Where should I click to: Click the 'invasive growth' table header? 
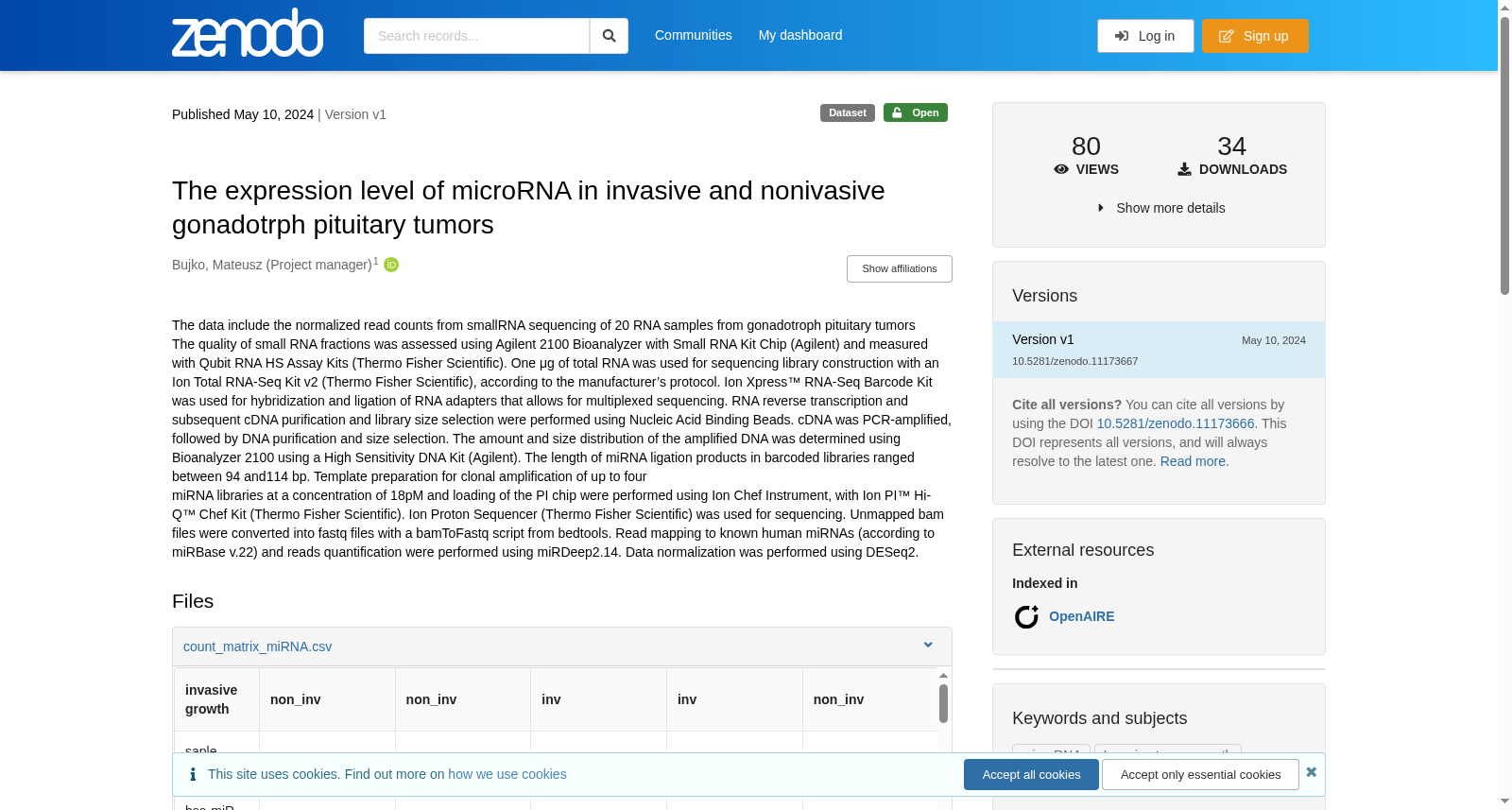click(x=216, y=699)
